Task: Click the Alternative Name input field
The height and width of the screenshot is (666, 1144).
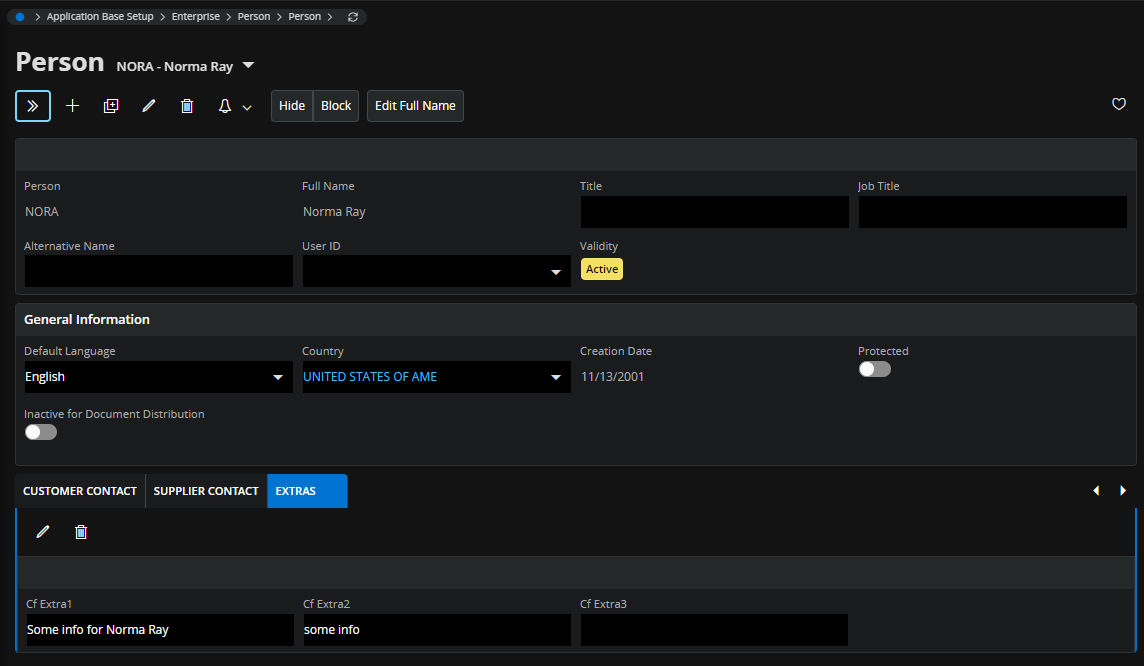Action: pyautogui.click(x=158, y=271)
